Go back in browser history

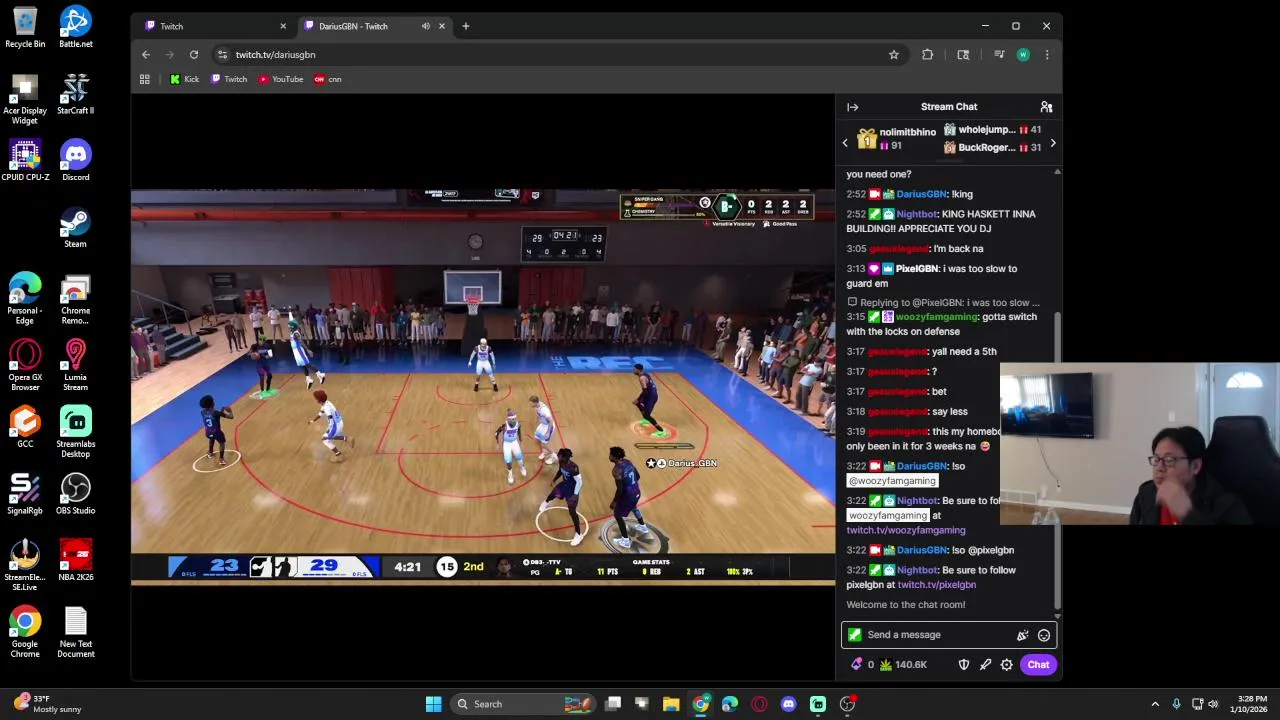146,55
